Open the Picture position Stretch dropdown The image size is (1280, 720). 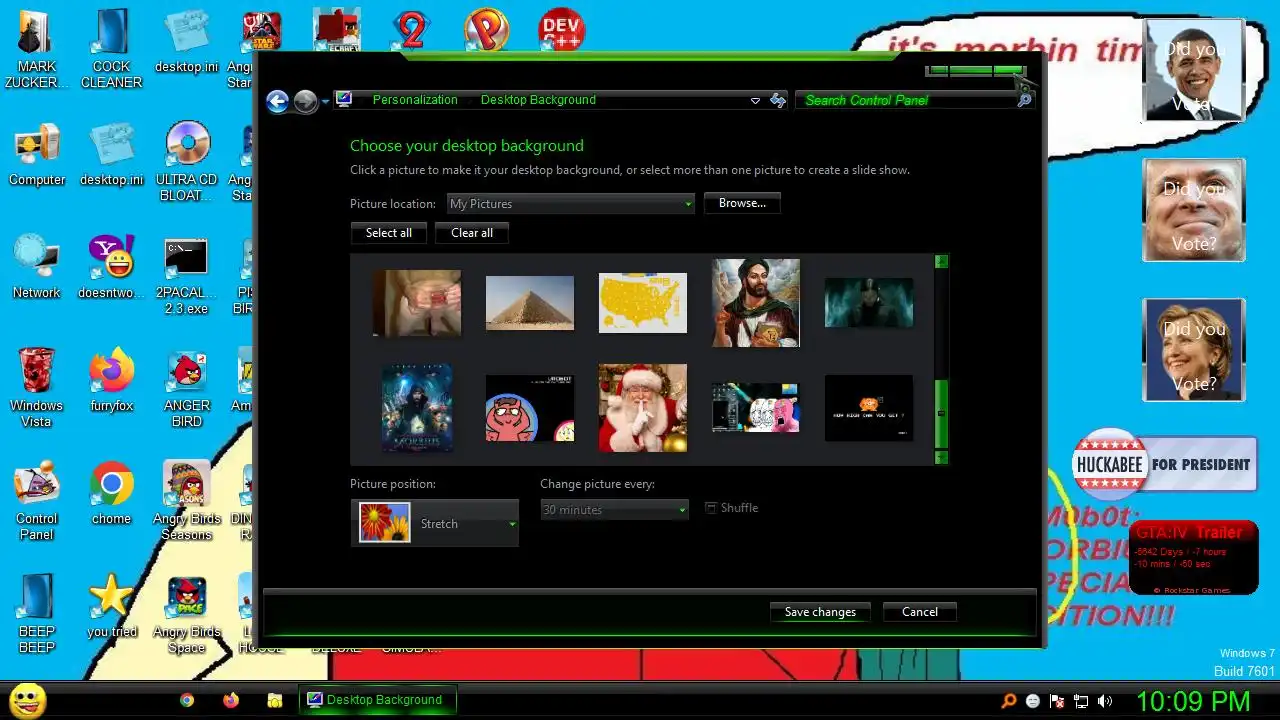435,523
